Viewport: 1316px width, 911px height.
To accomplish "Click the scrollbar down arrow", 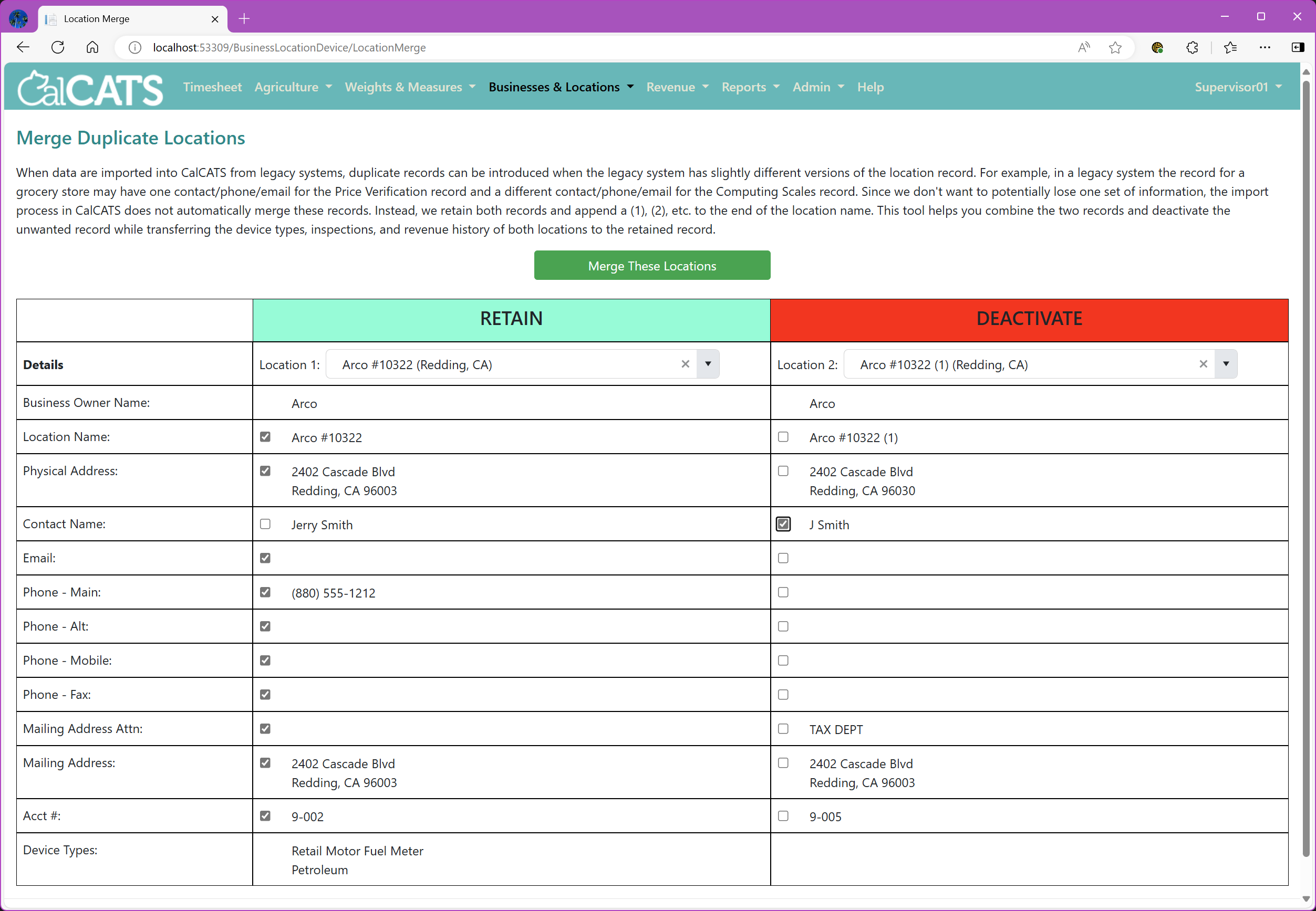I will point(1305,898).
